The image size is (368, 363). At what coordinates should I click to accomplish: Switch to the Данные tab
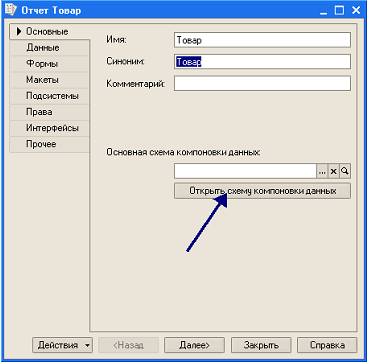coord(50,48)
